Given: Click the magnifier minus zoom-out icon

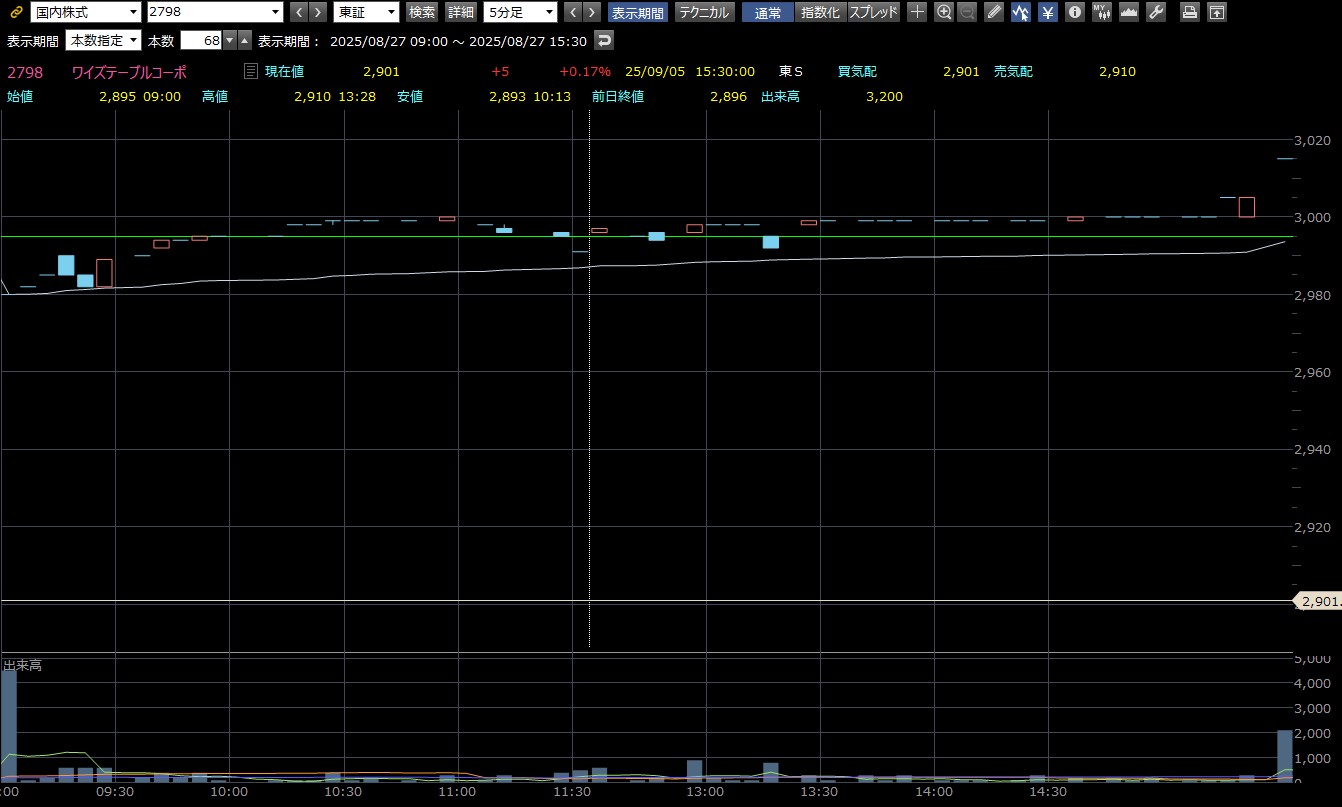Looking at the screenshot, I should tap(967, 12).
